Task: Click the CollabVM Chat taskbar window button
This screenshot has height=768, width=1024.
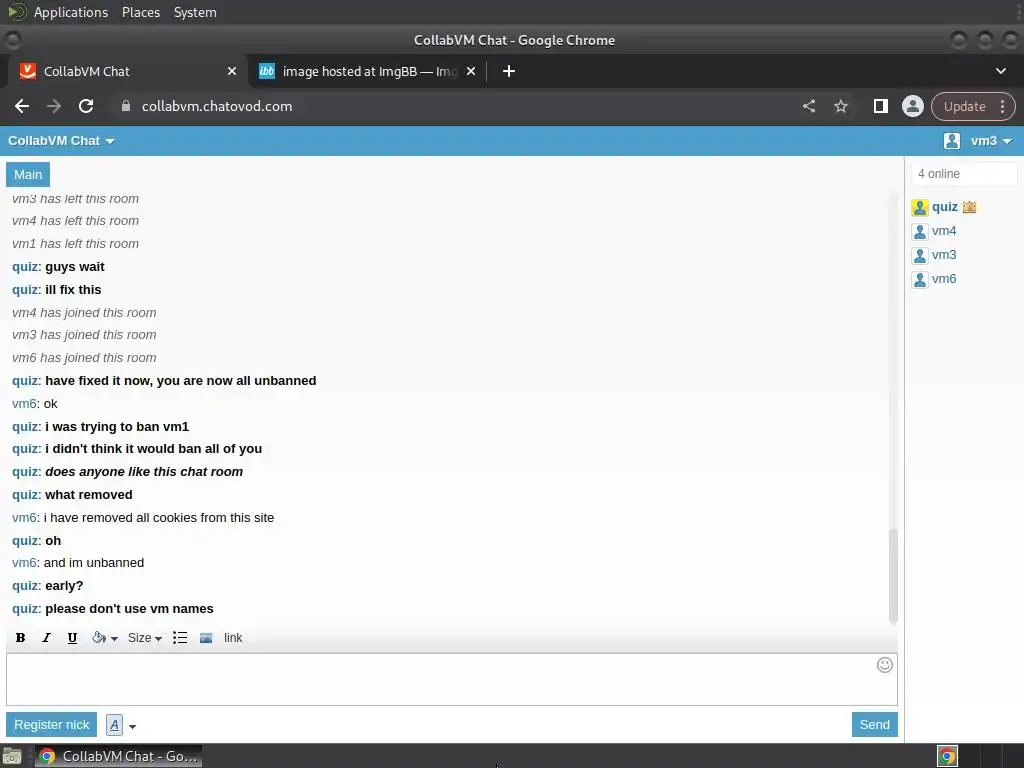Action: point(118,756)
